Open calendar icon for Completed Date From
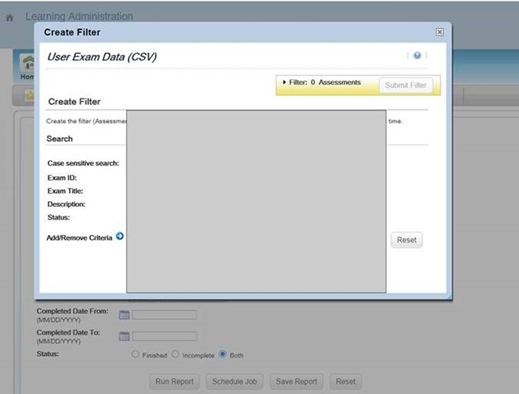Image resolution: width=519 pixels, height=394 pixels. click(124, 315)
